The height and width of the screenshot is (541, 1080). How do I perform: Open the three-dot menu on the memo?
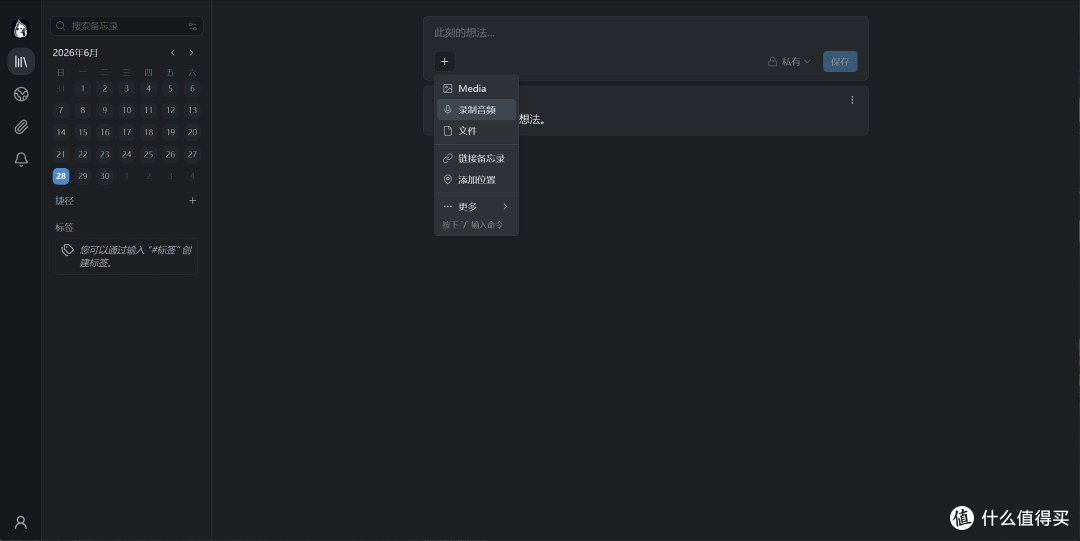pyautogui.click(x=852, y=100)
